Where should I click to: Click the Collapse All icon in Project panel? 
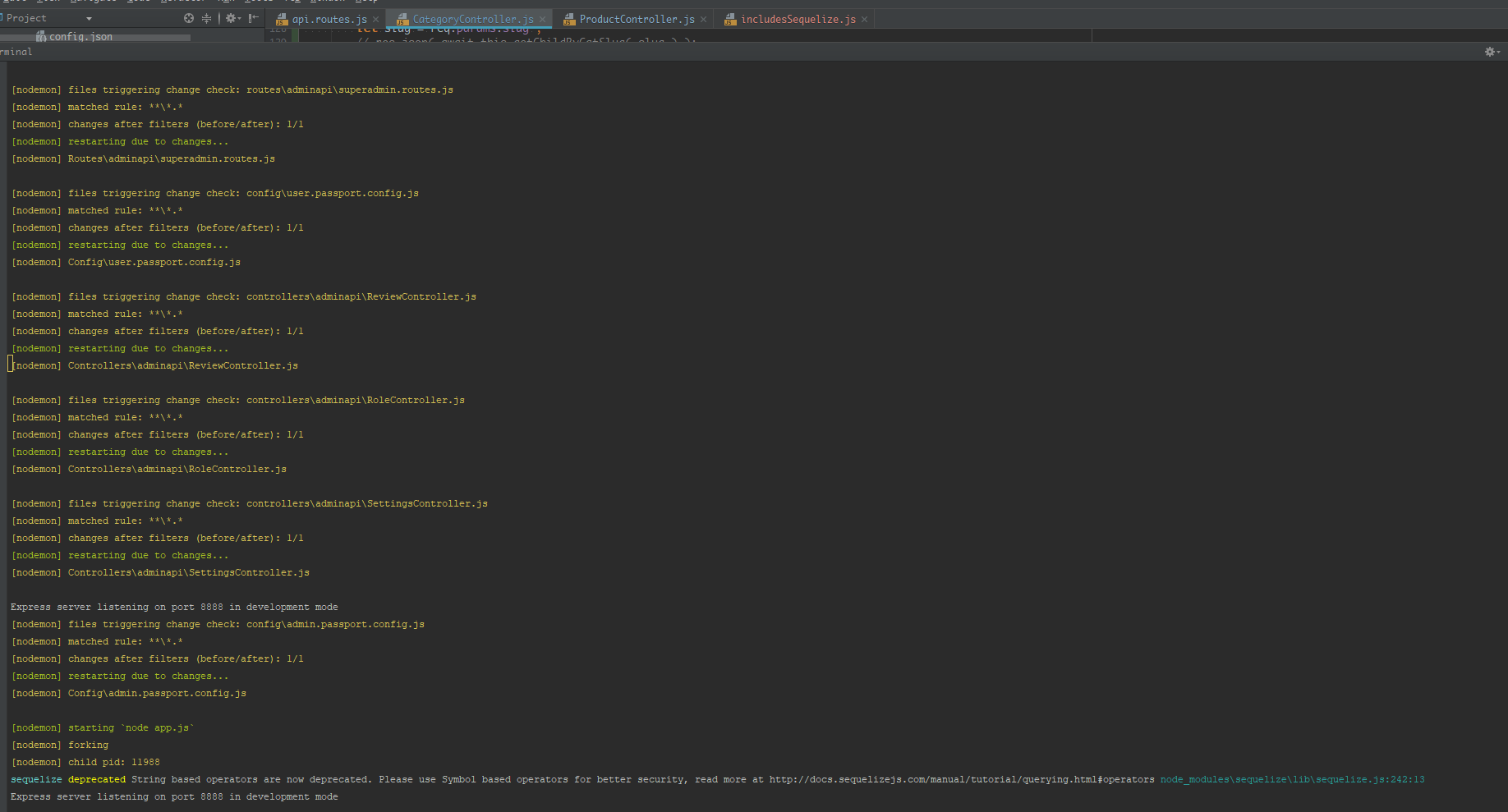coord(207,18)
